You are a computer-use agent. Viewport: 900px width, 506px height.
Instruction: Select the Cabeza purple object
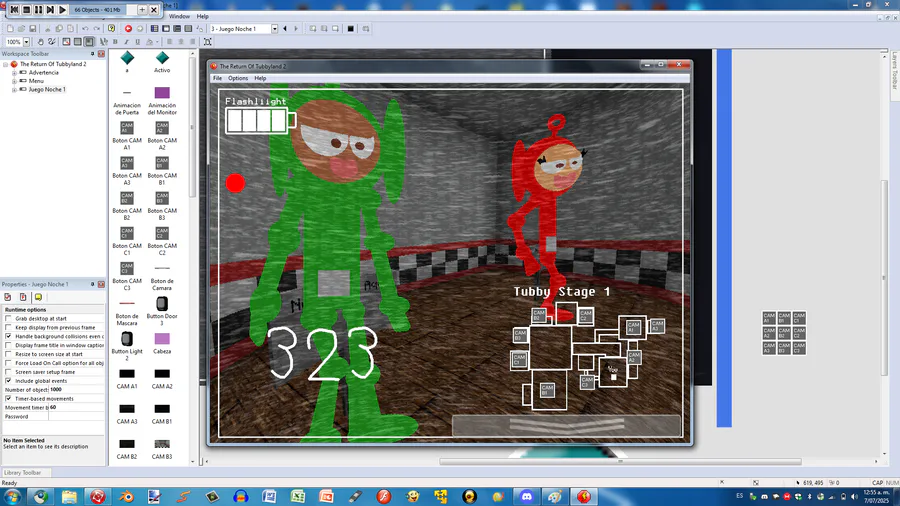point(162,342)
